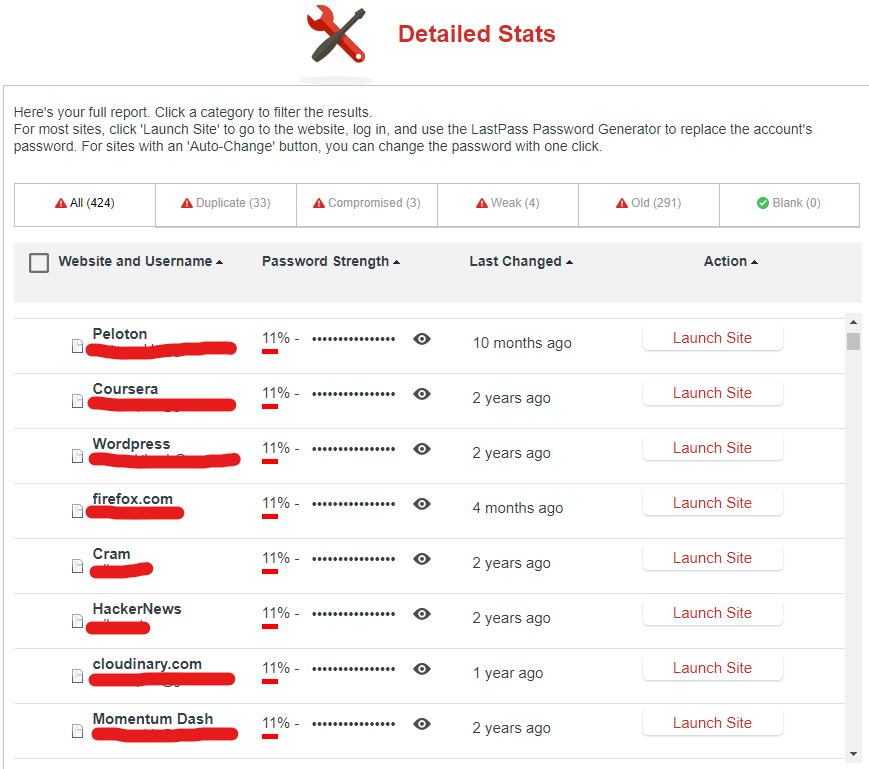Select the All (424) tab
Image resolution: width=869 pixels, height=769 pixels.
pos(85,203)
